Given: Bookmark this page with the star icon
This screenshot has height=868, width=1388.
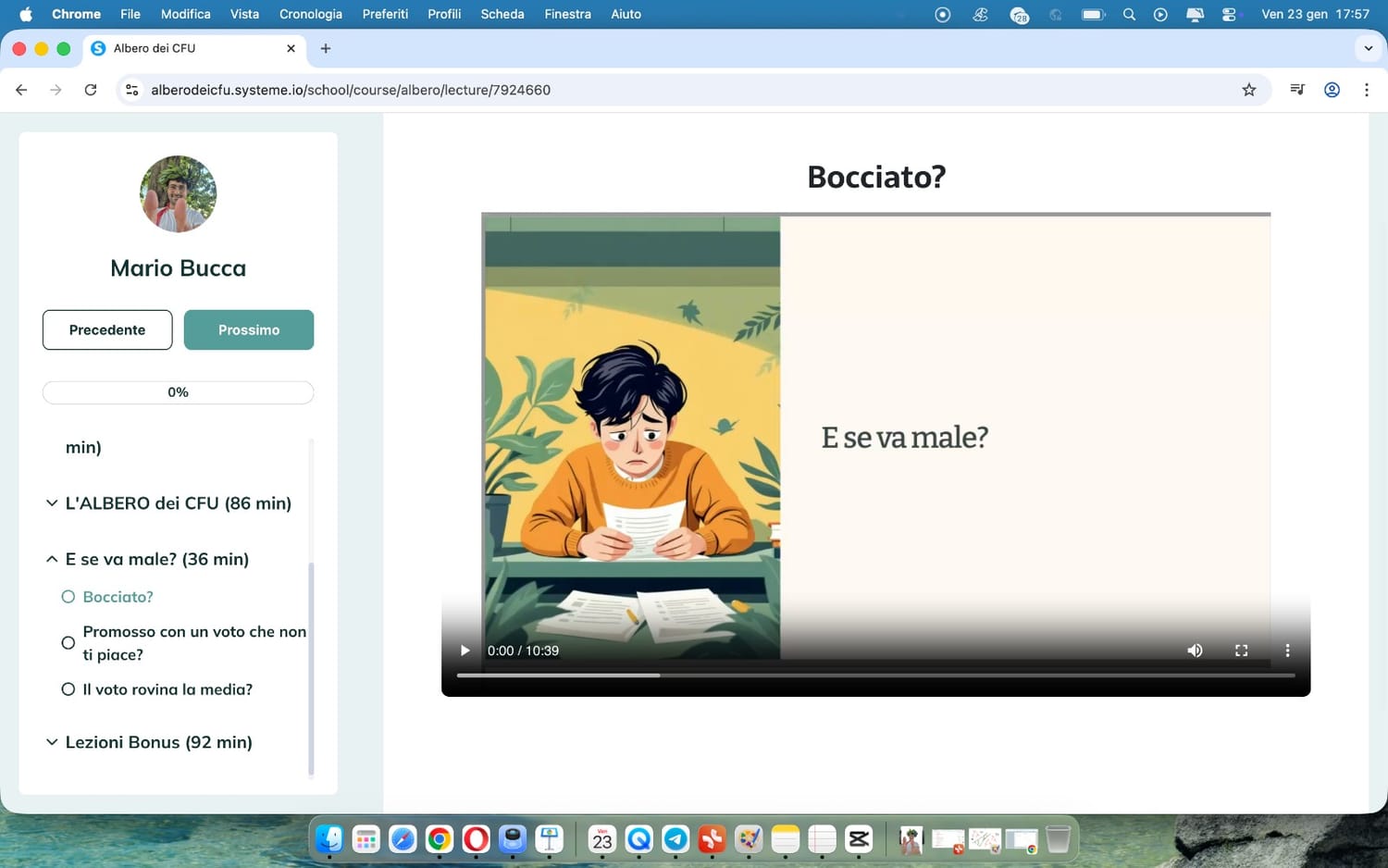Looking at the screenshot, I should 1249,90.
